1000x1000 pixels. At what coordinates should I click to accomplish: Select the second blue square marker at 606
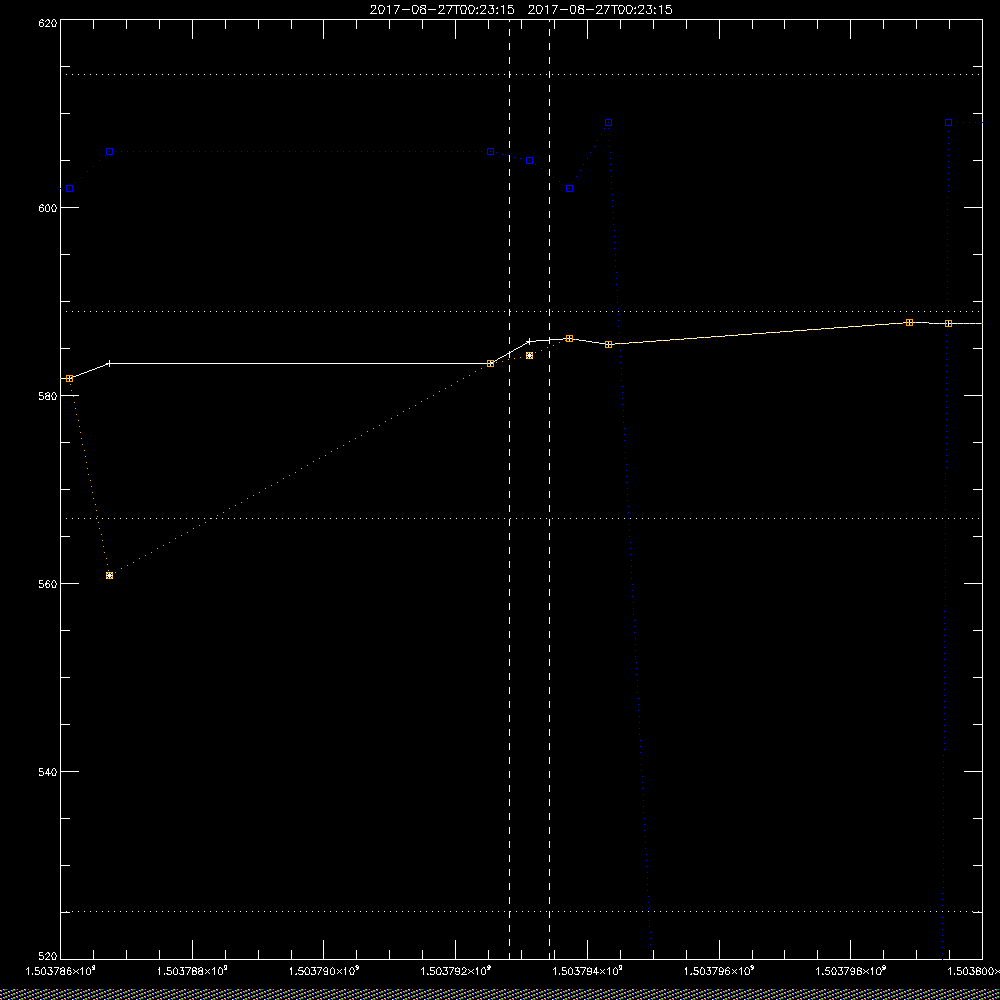[x=110, y=152]
